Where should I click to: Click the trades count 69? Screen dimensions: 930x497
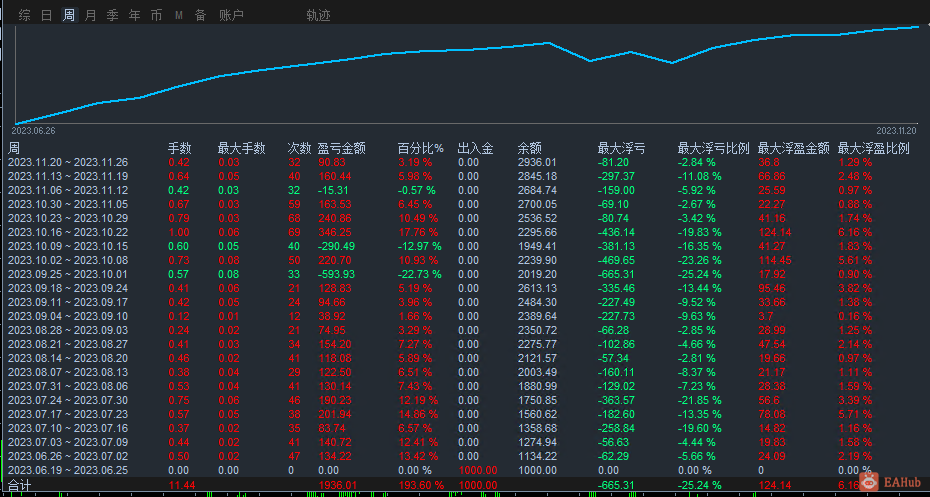coord(294,232)
